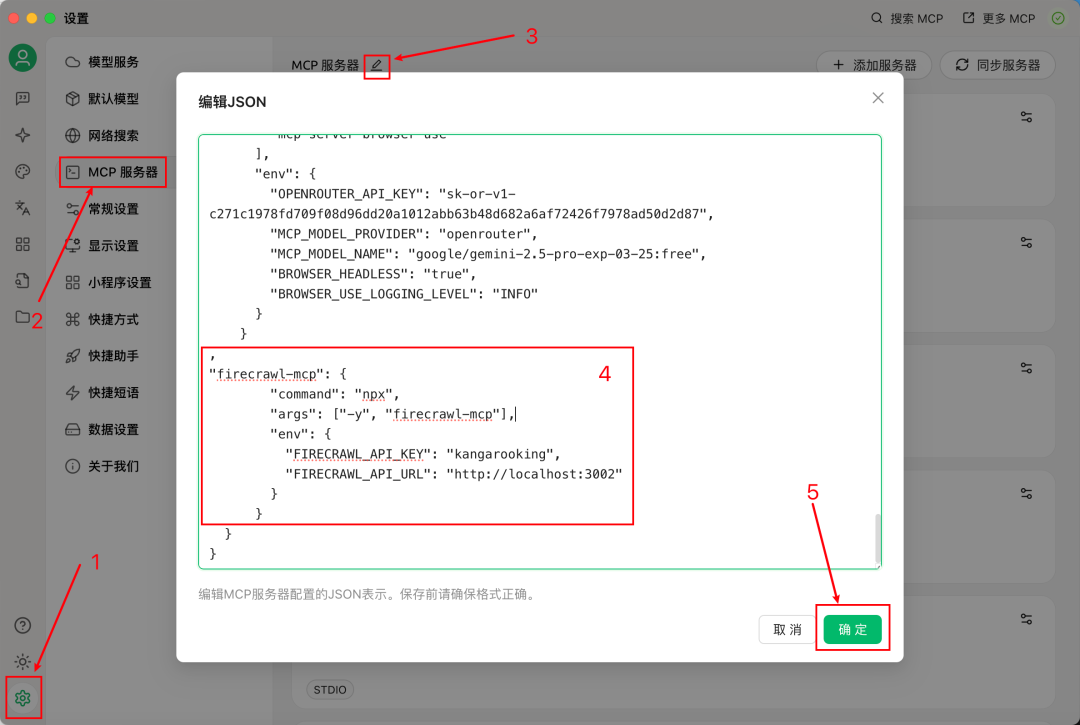Open settings sliders of third server card
The width and height of the screenshot is (1080, 725).
(1026, 368)
